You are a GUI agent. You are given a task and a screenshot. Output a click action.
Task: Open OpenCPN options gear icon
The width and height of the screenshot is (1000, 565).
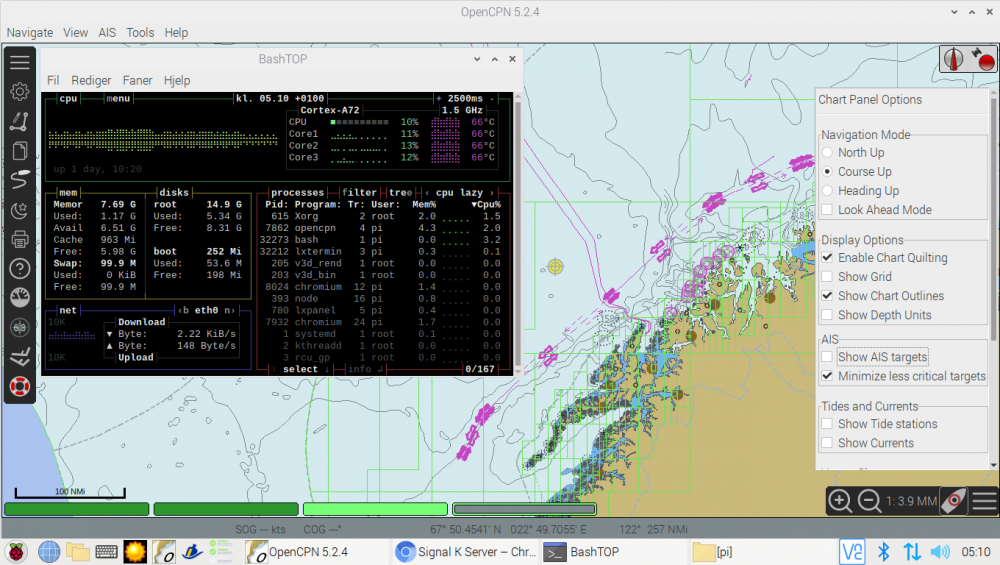coord(20,92)
